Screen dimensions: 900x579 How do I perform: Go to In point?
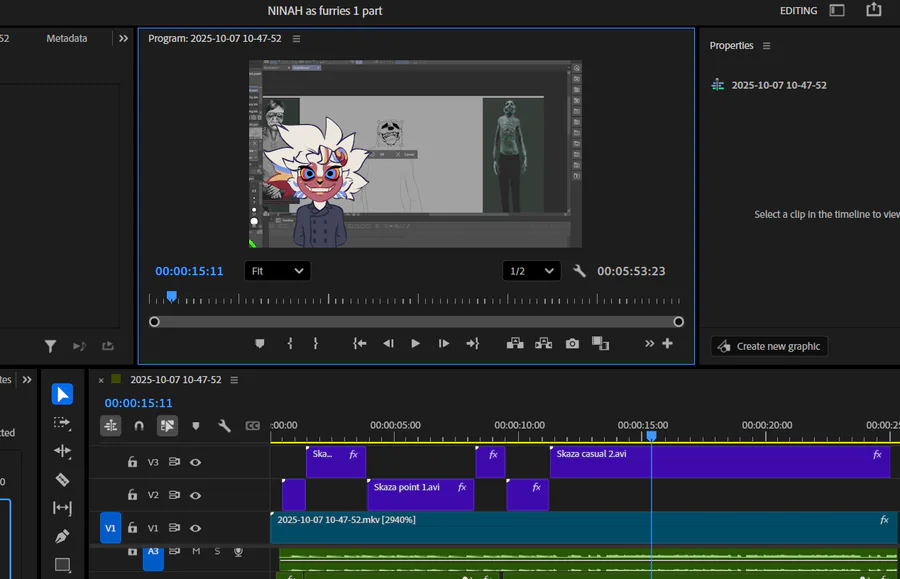click(x=360, y=344)
